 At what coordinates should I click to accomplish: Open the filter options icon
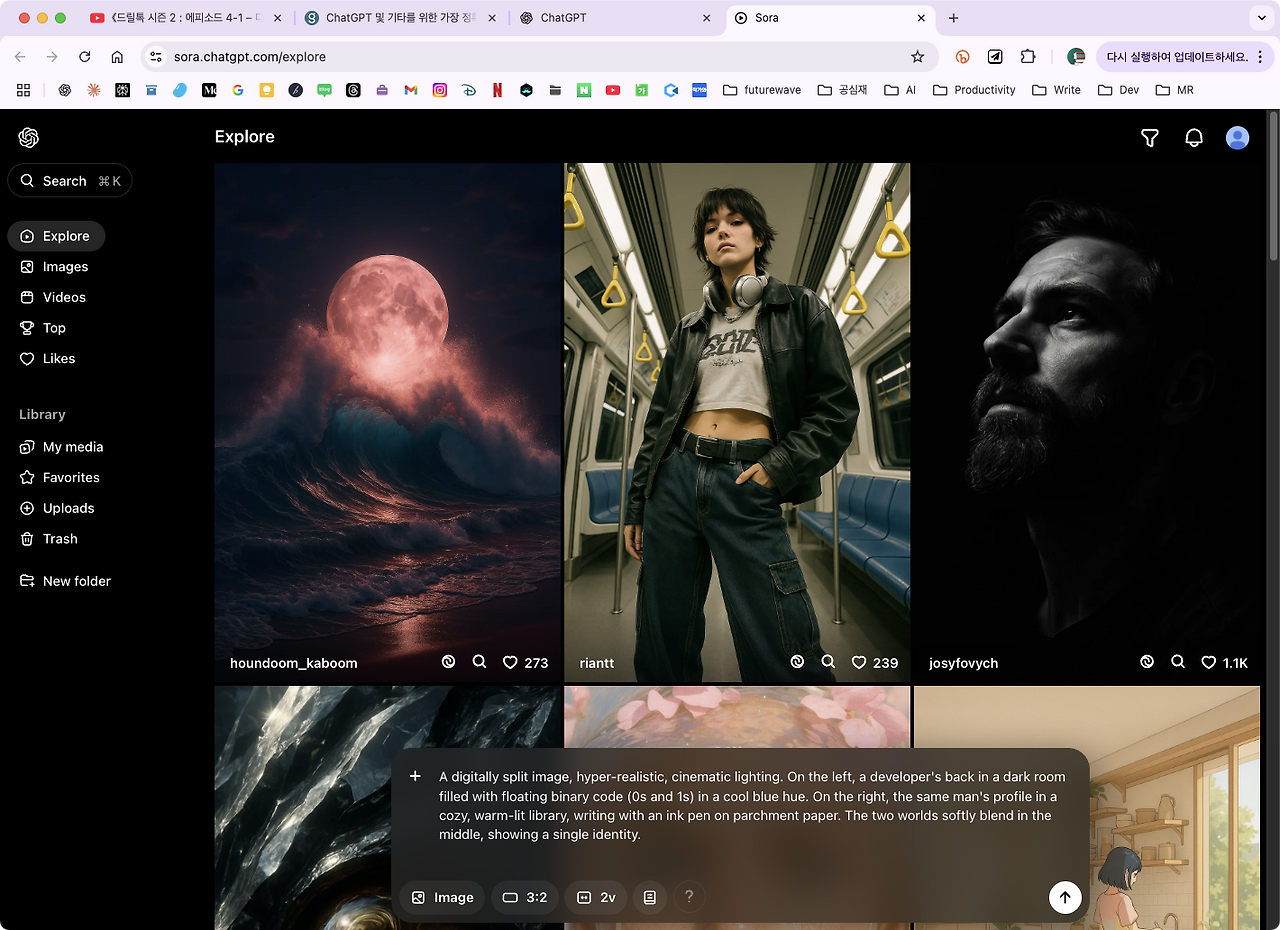tap(1150, 138)
